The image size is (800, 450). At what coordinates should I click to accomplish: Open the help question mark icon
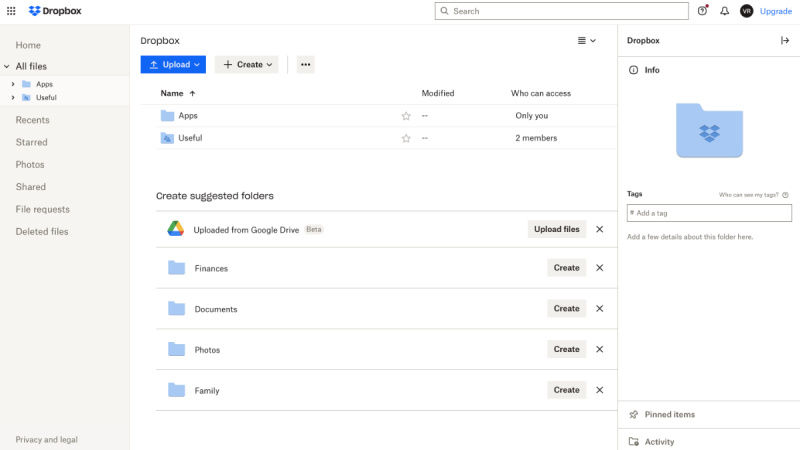coord(703,11)
